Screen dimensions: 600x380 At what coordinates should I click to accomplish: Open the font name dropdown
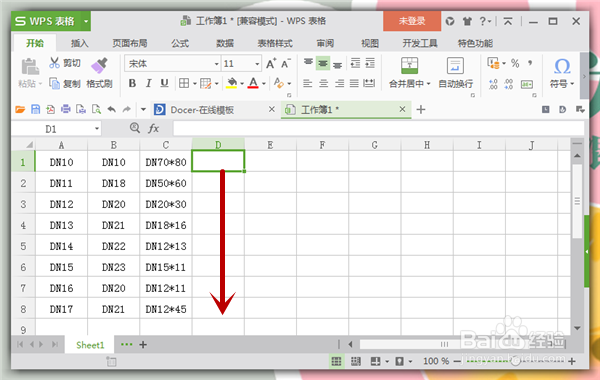tap(216, 64)
